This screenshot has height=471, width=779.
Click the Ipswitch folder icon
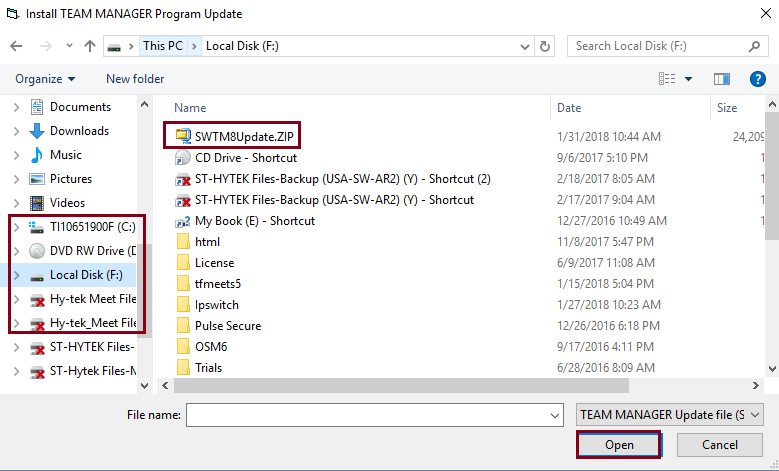183,305
